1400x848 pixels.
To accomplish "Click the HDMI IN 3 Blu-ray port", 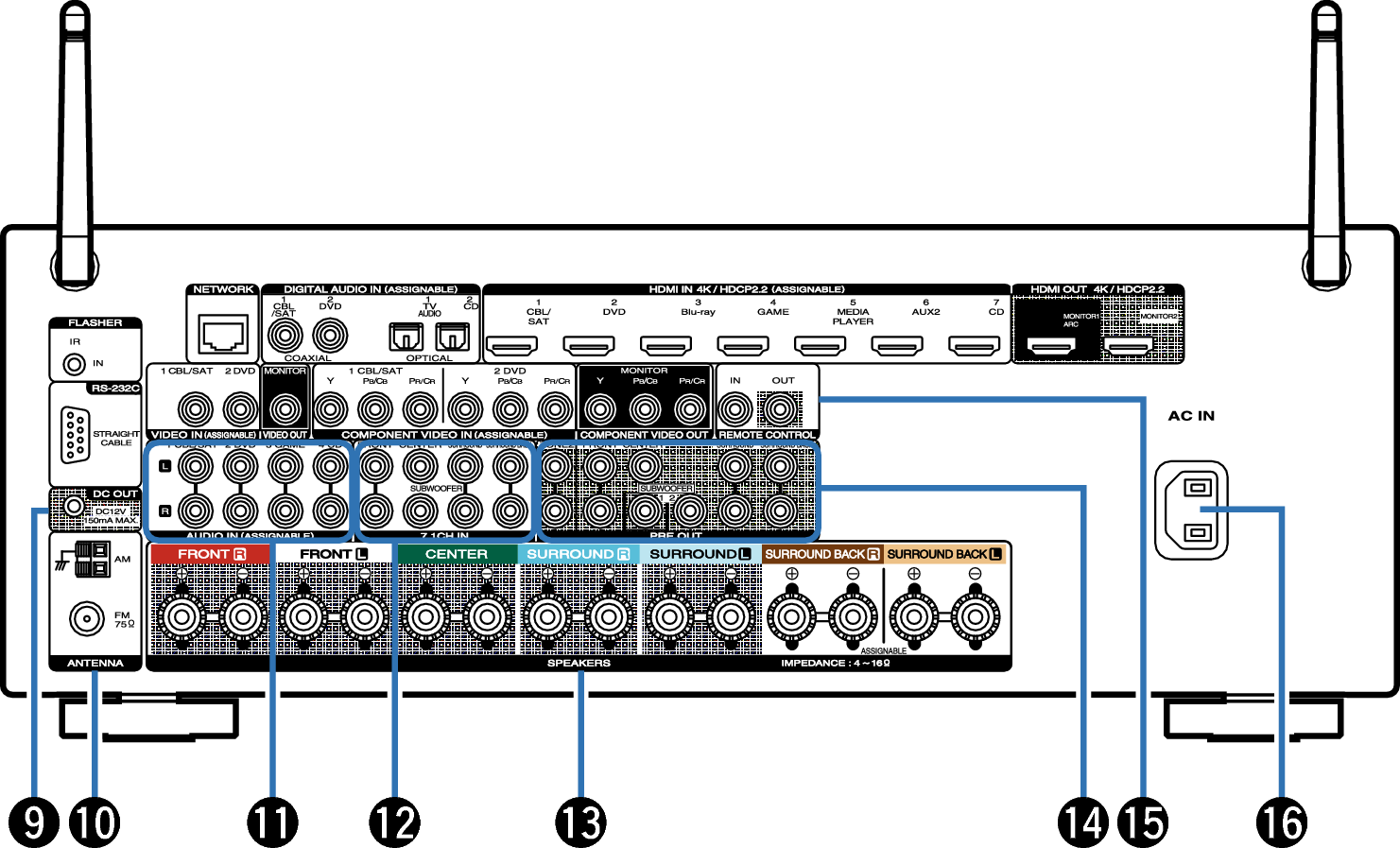I will [x=665, y=347].
